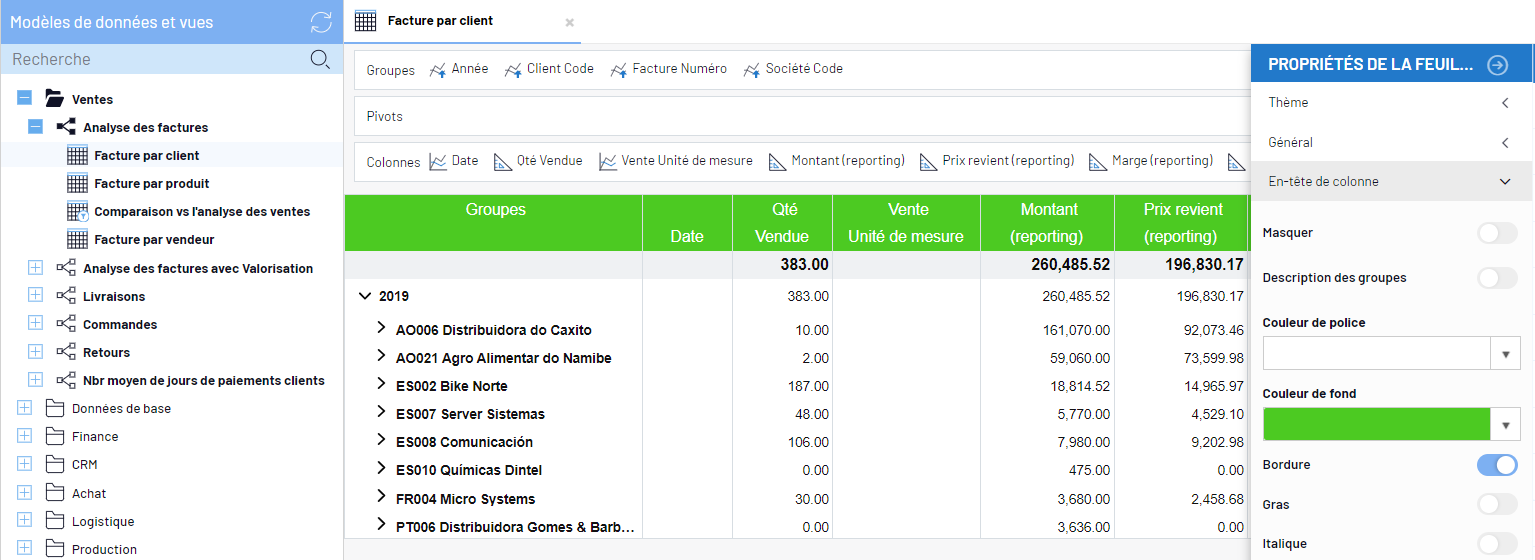Click the arrow icon in properties panel header
The height and width of the screenshot is (560, 1535).
pos(1497,65)
